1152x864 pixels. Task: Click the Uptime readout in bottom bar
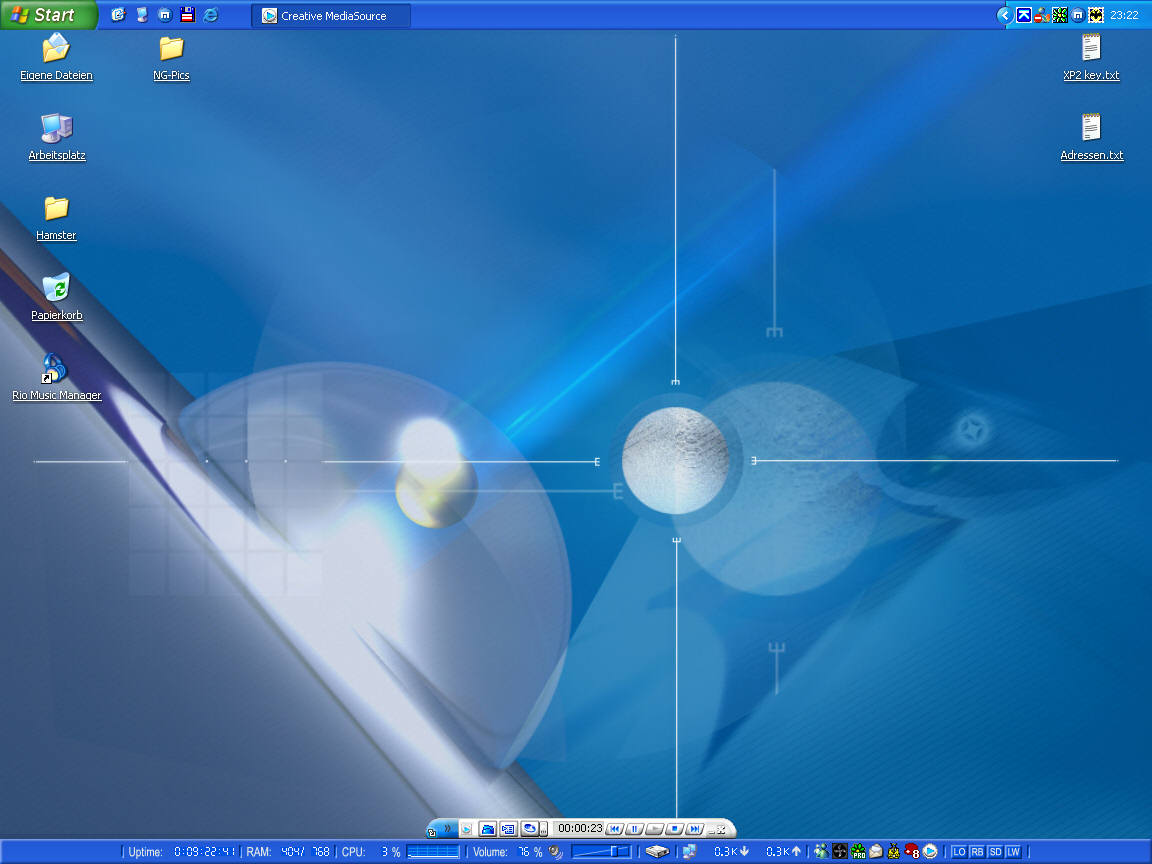click(181, 852)
